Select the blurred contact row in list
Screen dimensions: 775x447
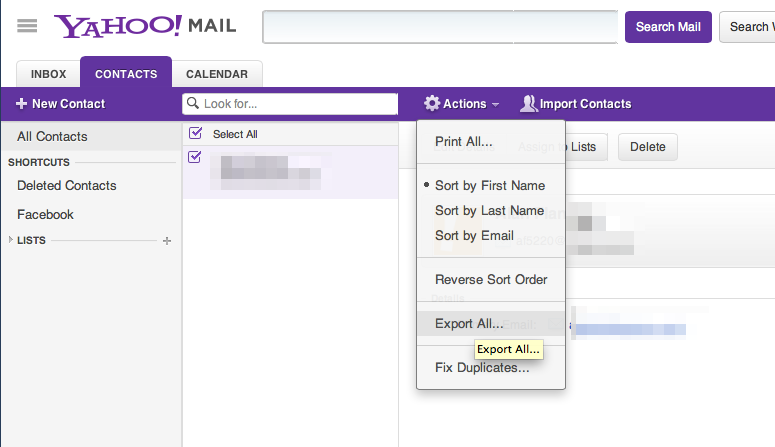(290, 172)
